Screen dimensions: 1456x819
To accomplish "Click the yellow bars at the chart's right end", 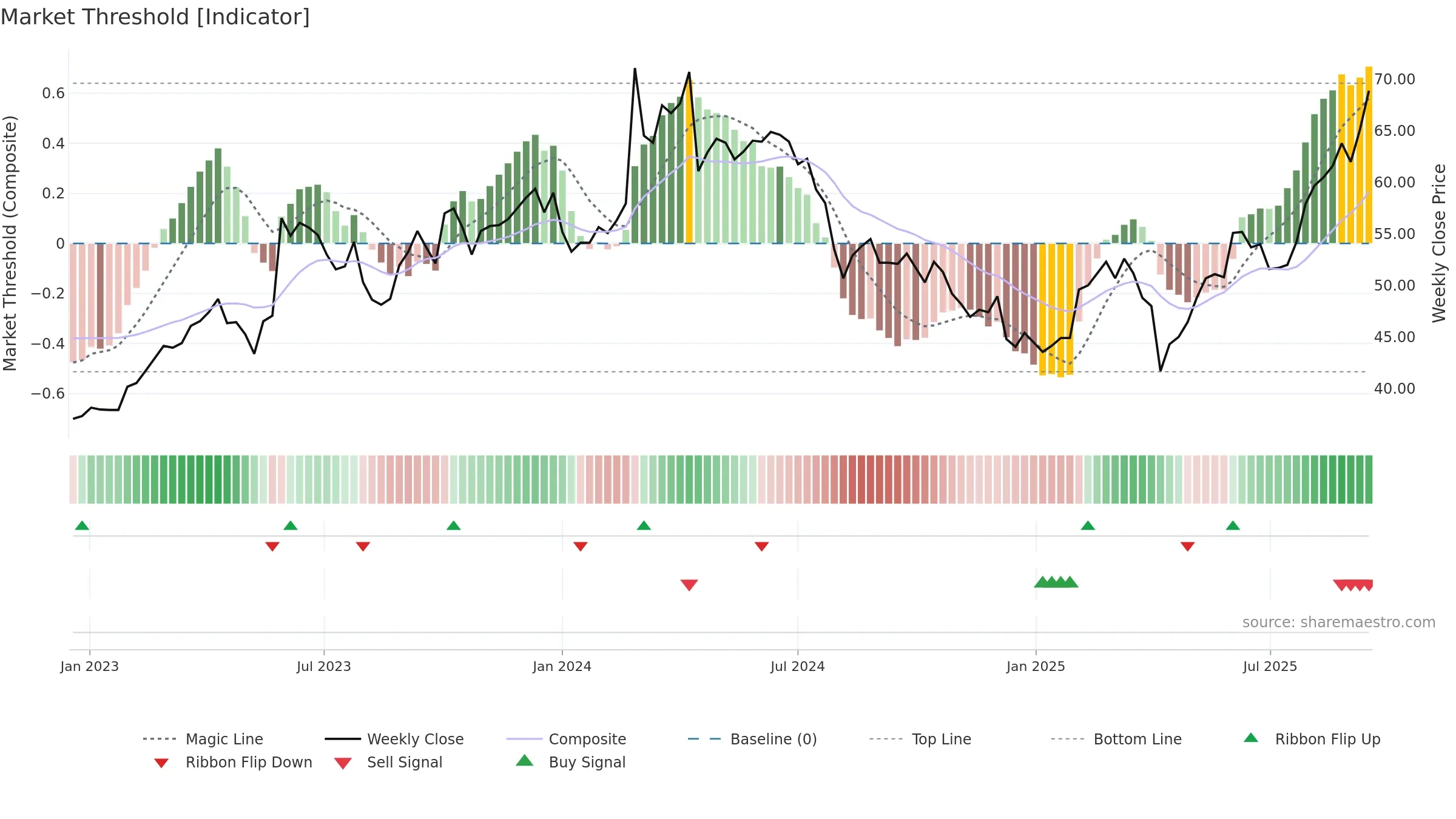I will [x=1355, y=155].
